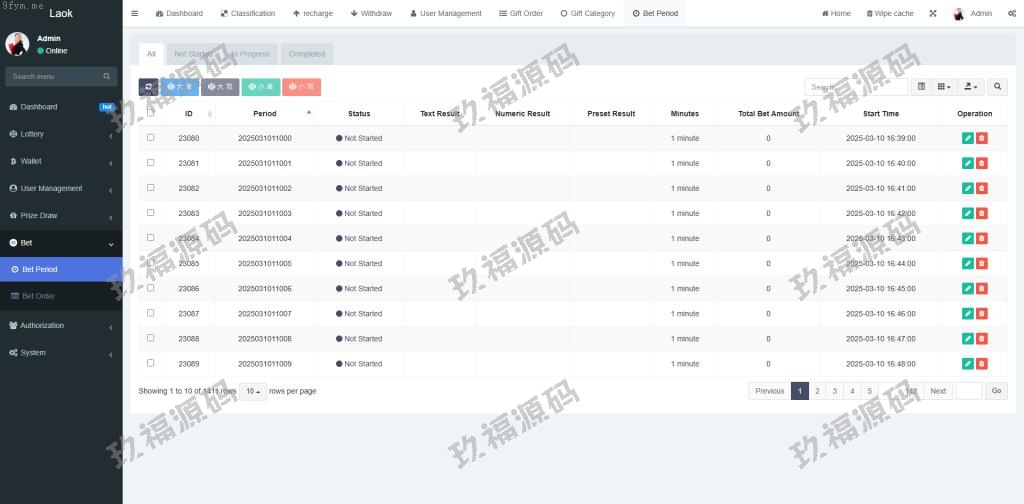The image size is (1024, 504).
Task: Tick the select-all header checkbox
Action: [151, 112]
